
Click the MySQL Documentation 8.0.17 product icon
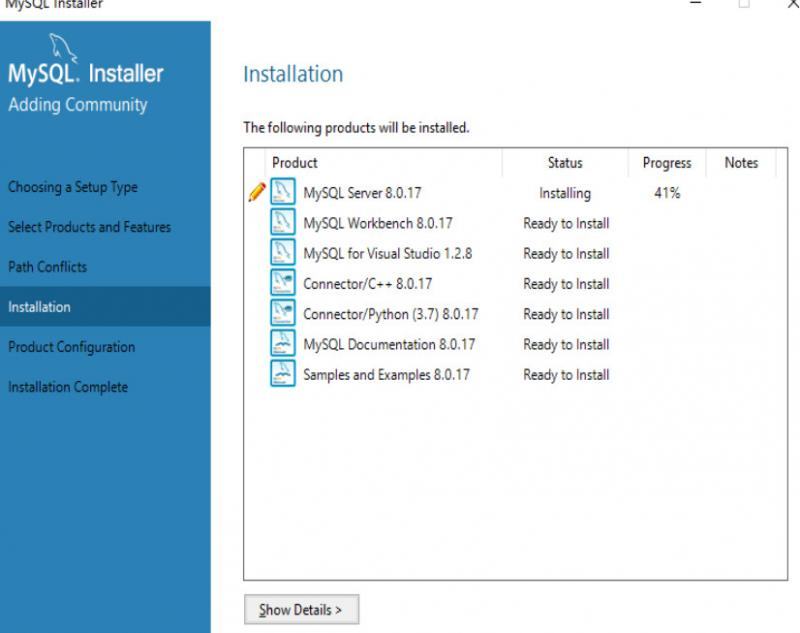click(x=283, y=343)
